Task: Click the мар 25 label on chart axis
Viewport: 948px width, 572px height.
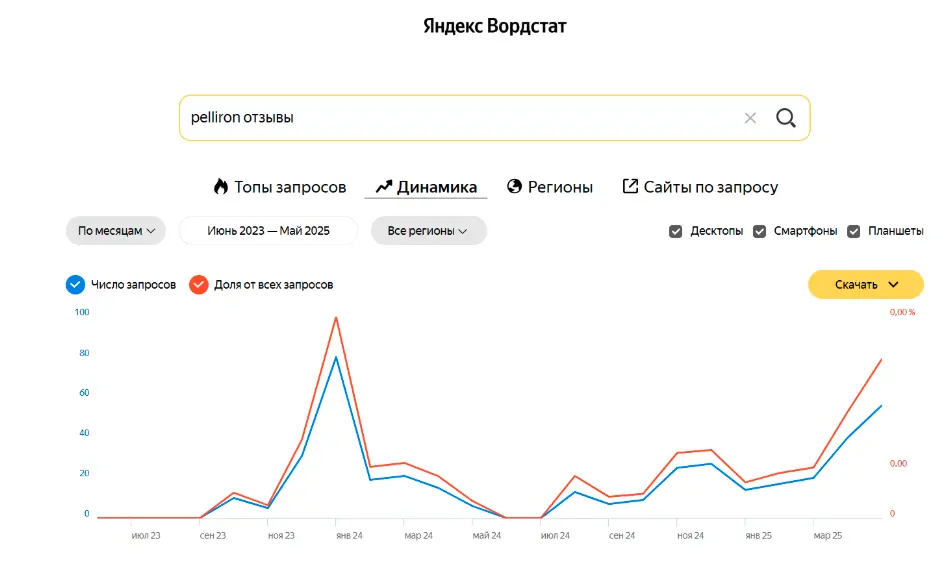Action: [x=828, y=535]
